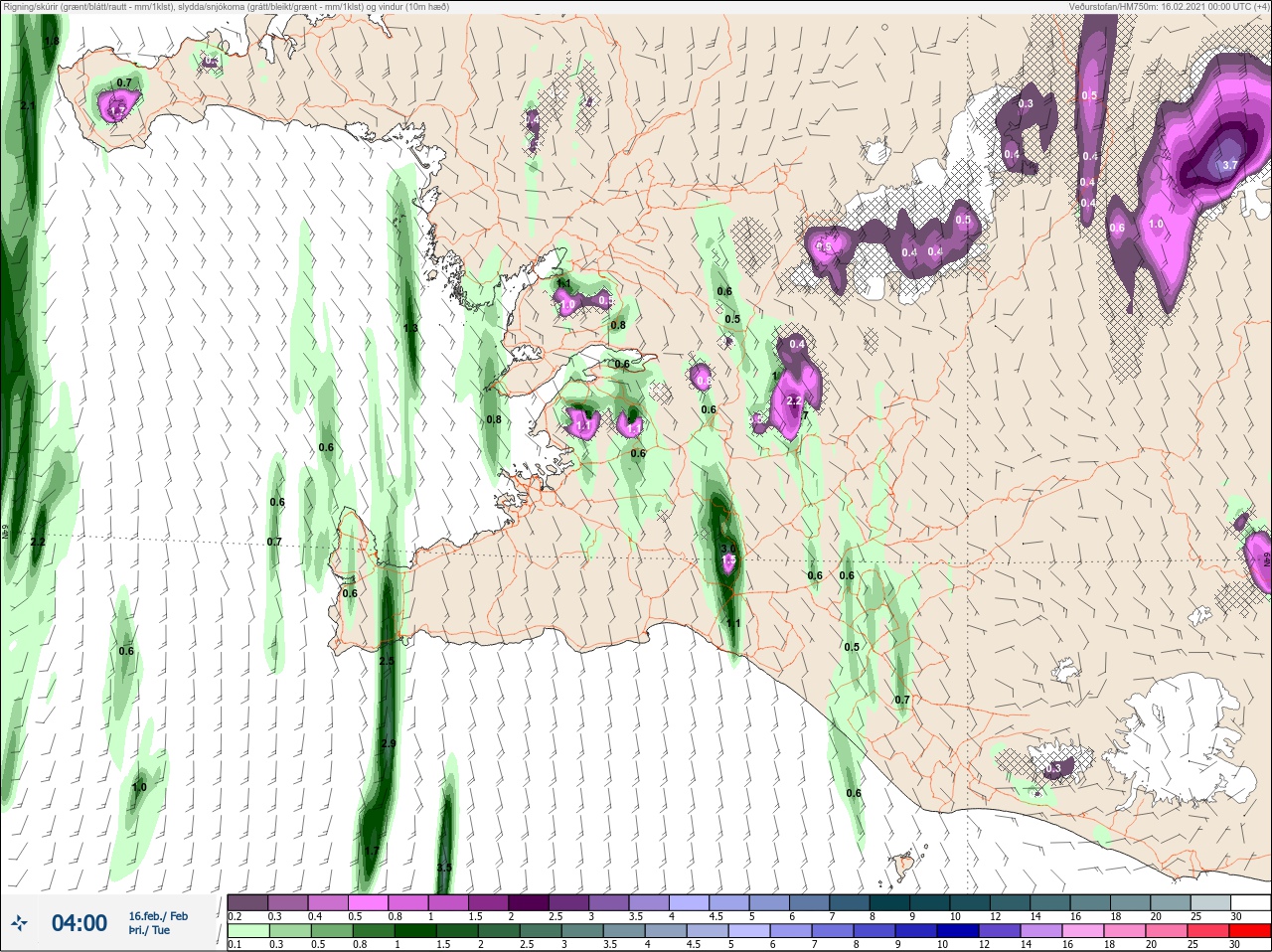1272x952 pixels.
Task: Select the dark blue 10 swatch in rain legend
Action: [959, 931]
